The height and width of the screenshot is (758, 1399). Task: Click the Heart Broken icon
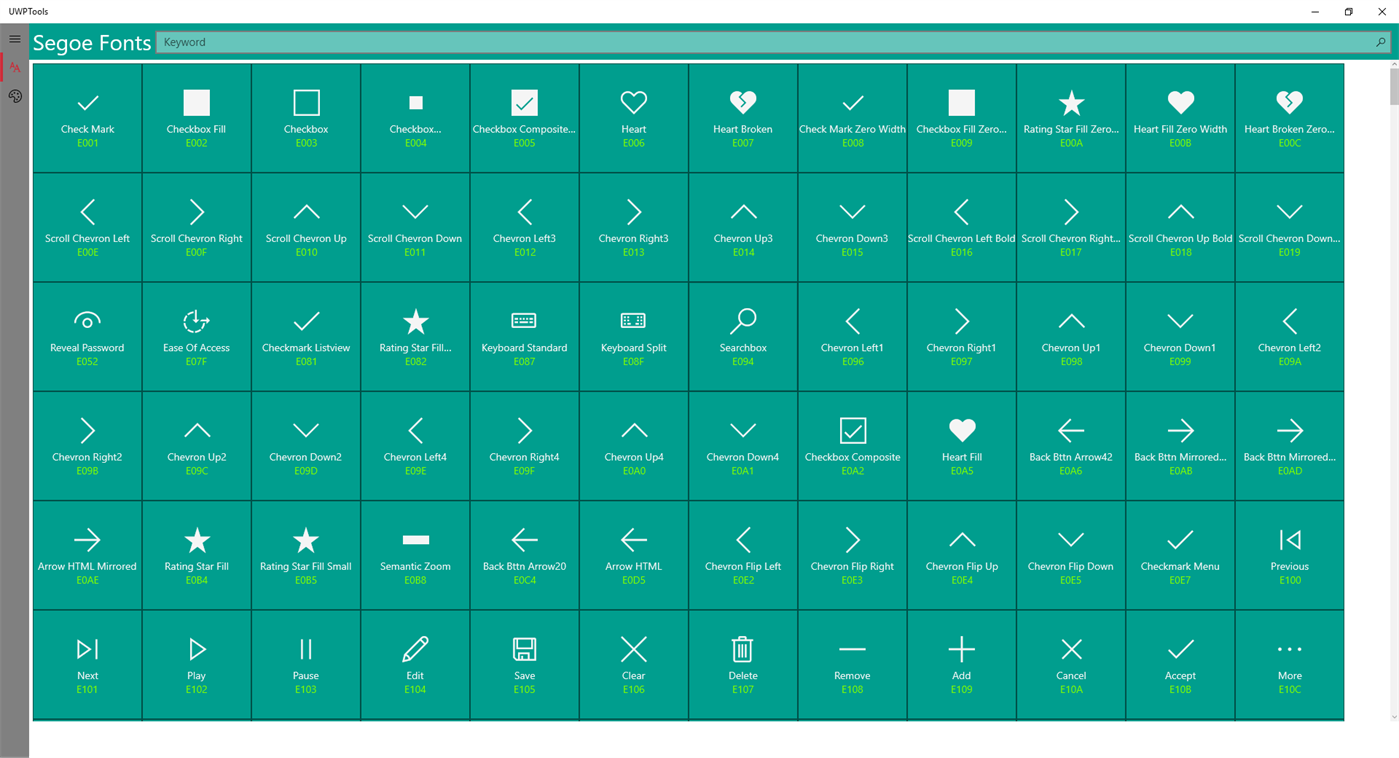click(x=743, y=117)
